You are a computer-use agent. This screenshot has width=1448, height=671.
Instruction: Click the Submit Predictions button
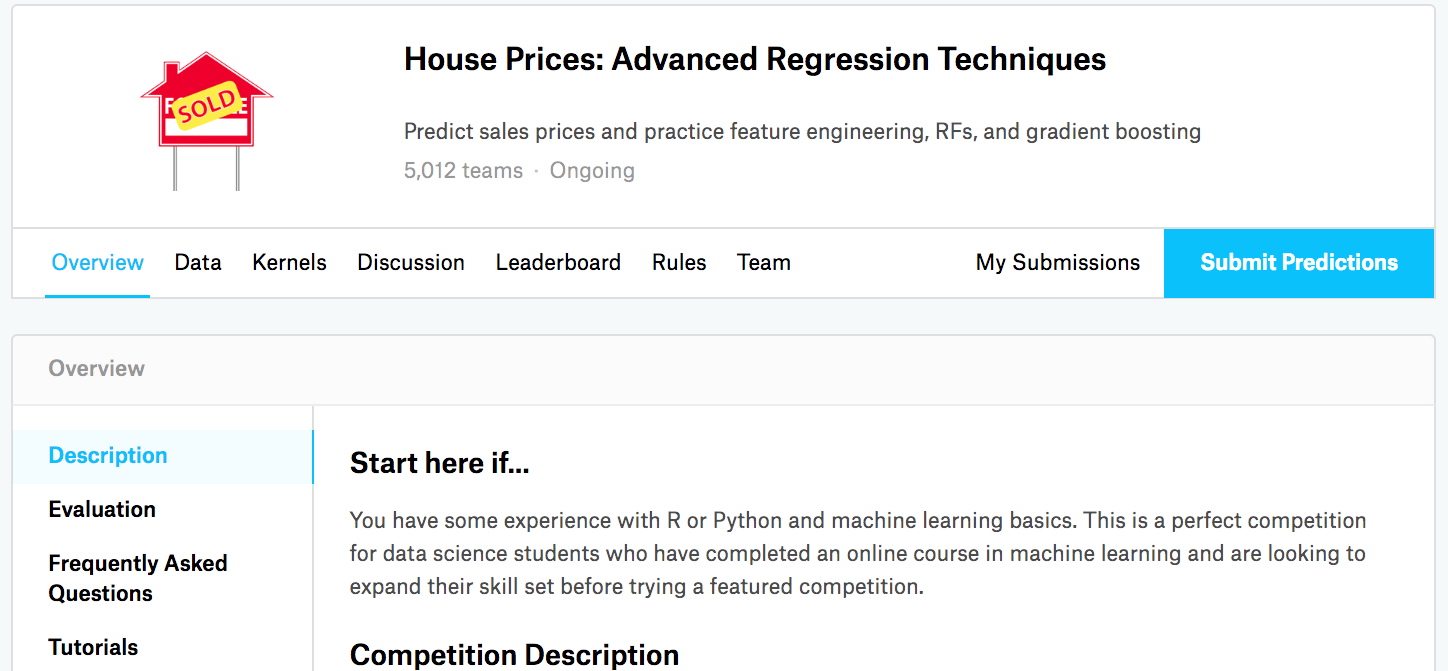(1298, 263)
